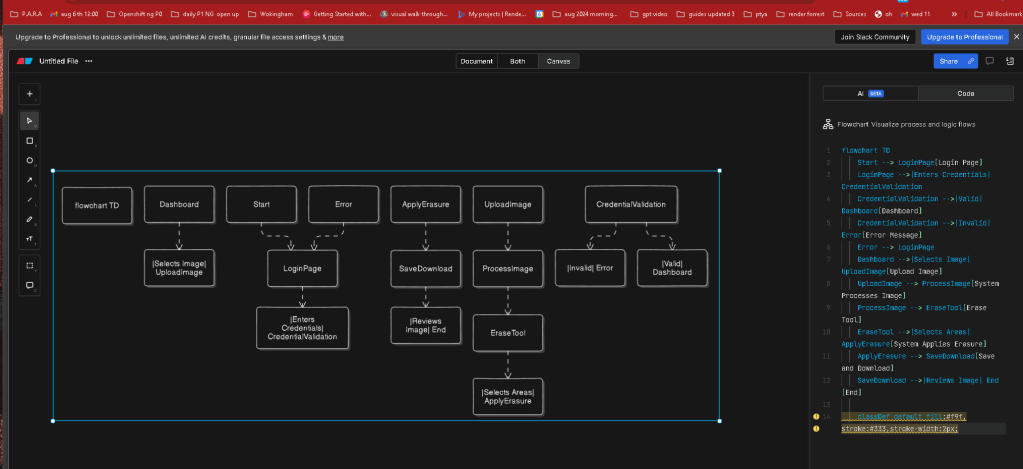The height and width of the screenshot is (469, 1023).
Task: Select the EraseTool node
Action: [508, 333]
